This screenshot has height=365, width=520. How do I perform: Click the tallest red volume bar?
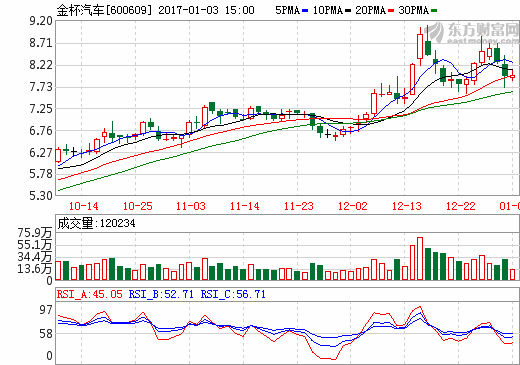click(x=420, y=259)
